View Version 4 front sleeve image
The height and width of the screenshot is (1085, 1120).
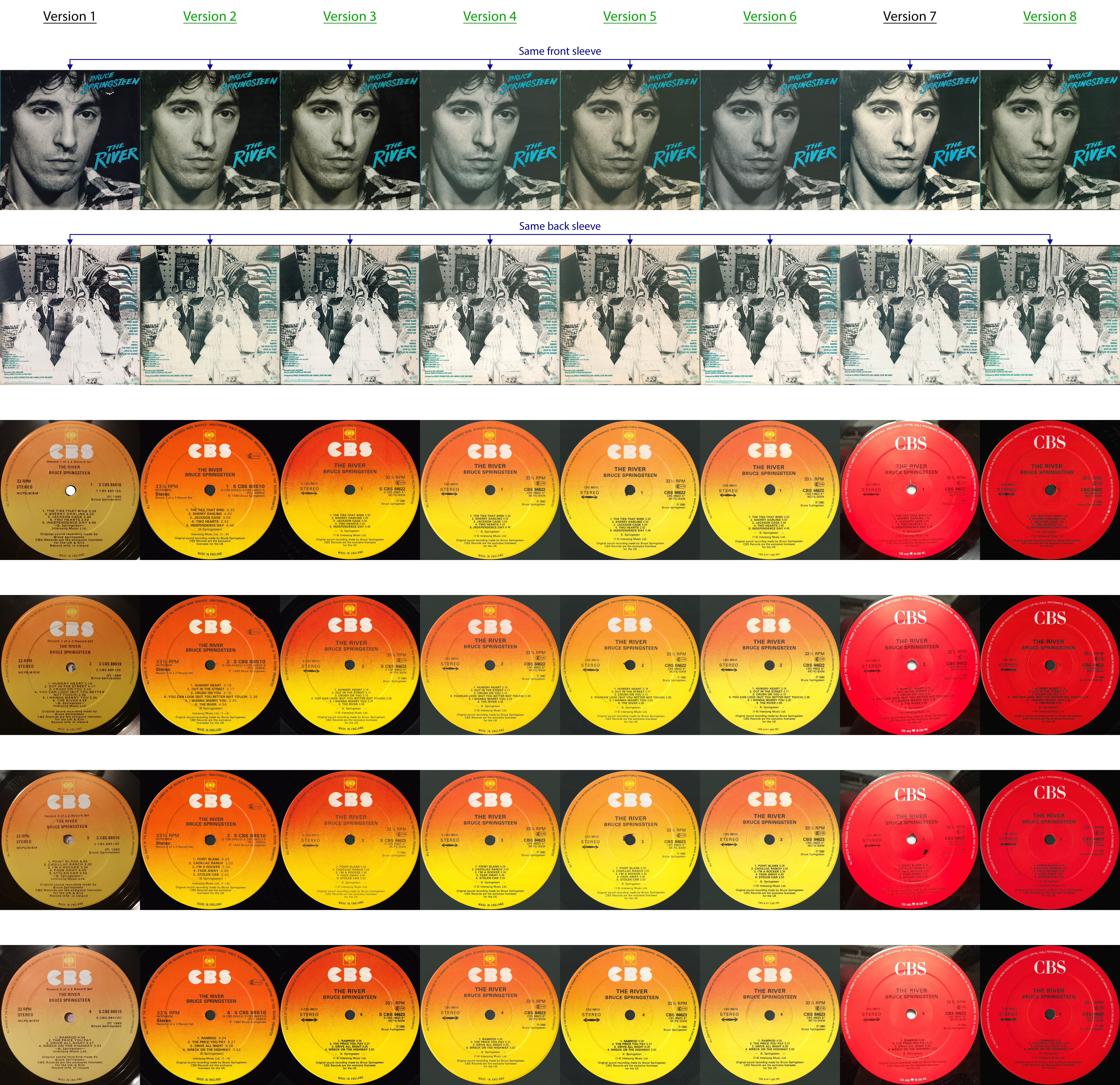(x=490, y=140)
